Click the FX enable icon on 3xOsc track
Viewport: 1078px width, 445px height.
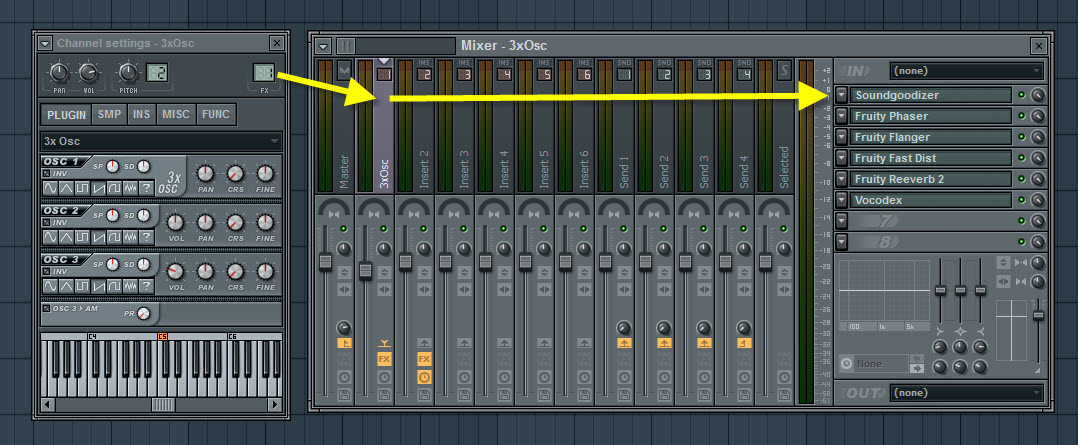click(384, 359)
